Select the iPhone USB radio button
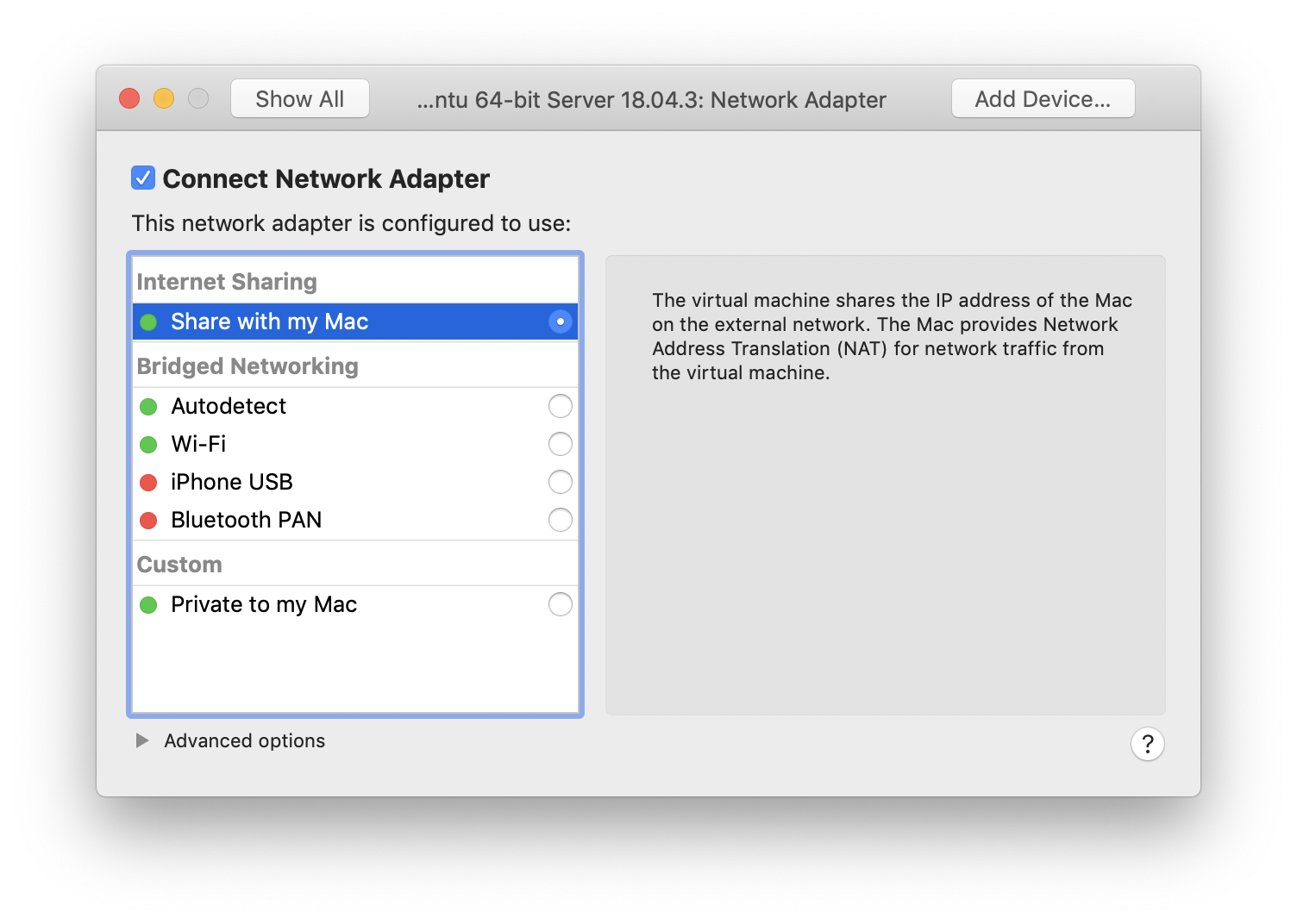This screenshot has height=924, width=1297. [560, 482]
